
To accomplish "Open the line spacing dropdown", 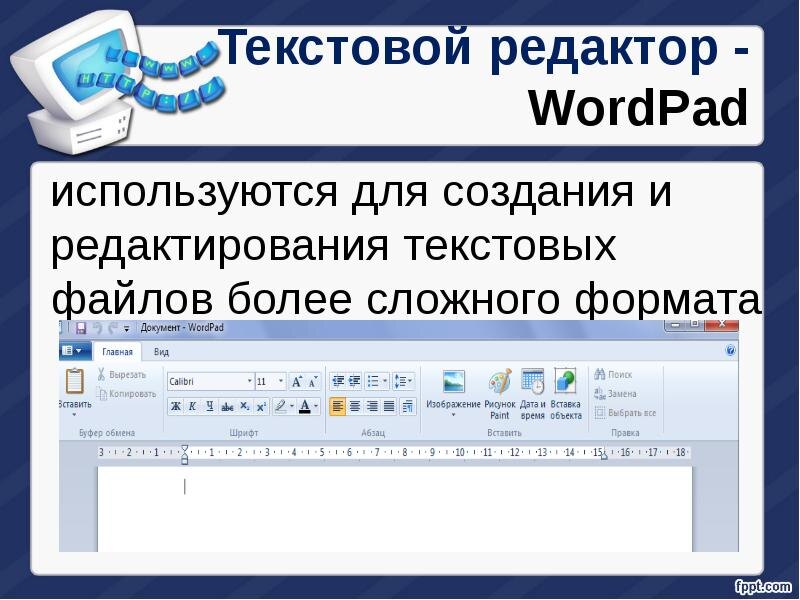I will (404, 381).
